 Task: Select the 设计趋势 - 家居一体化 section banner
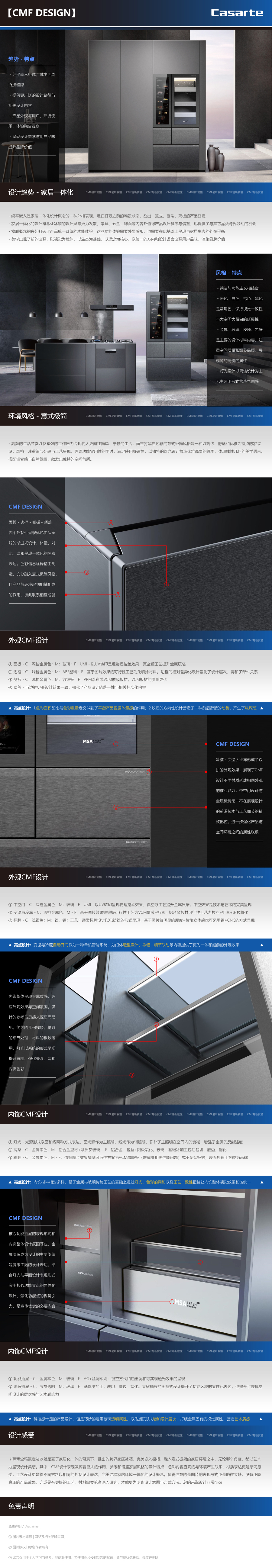tap(41, 192)
